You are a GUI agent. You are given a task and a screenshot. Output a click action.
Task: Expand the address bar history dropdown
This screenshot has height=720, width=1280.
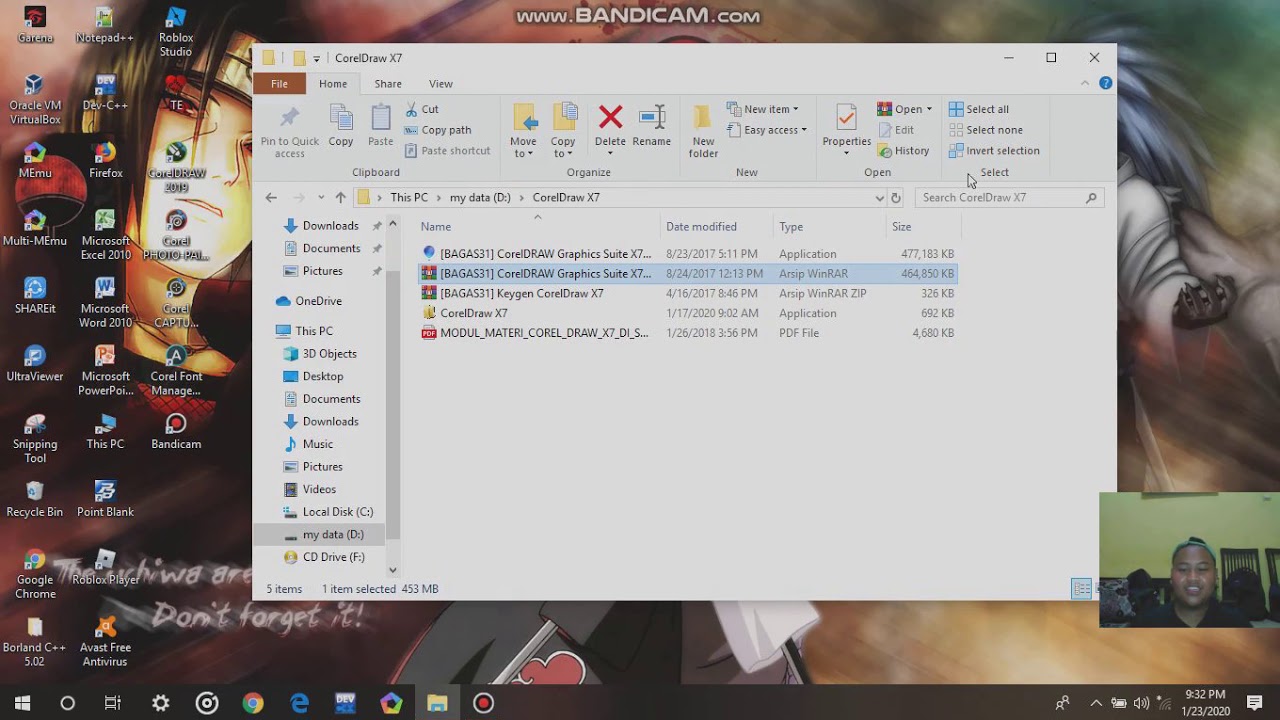tap(879, 198)
